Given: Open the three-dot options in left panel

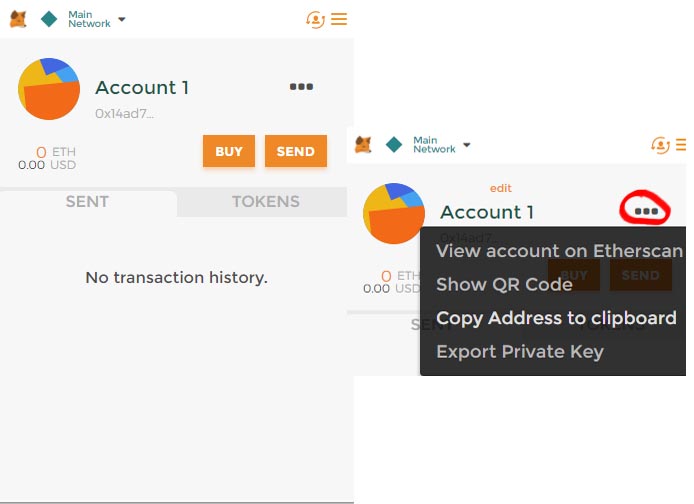Looking at the screenshot, I should pos(301,87).
